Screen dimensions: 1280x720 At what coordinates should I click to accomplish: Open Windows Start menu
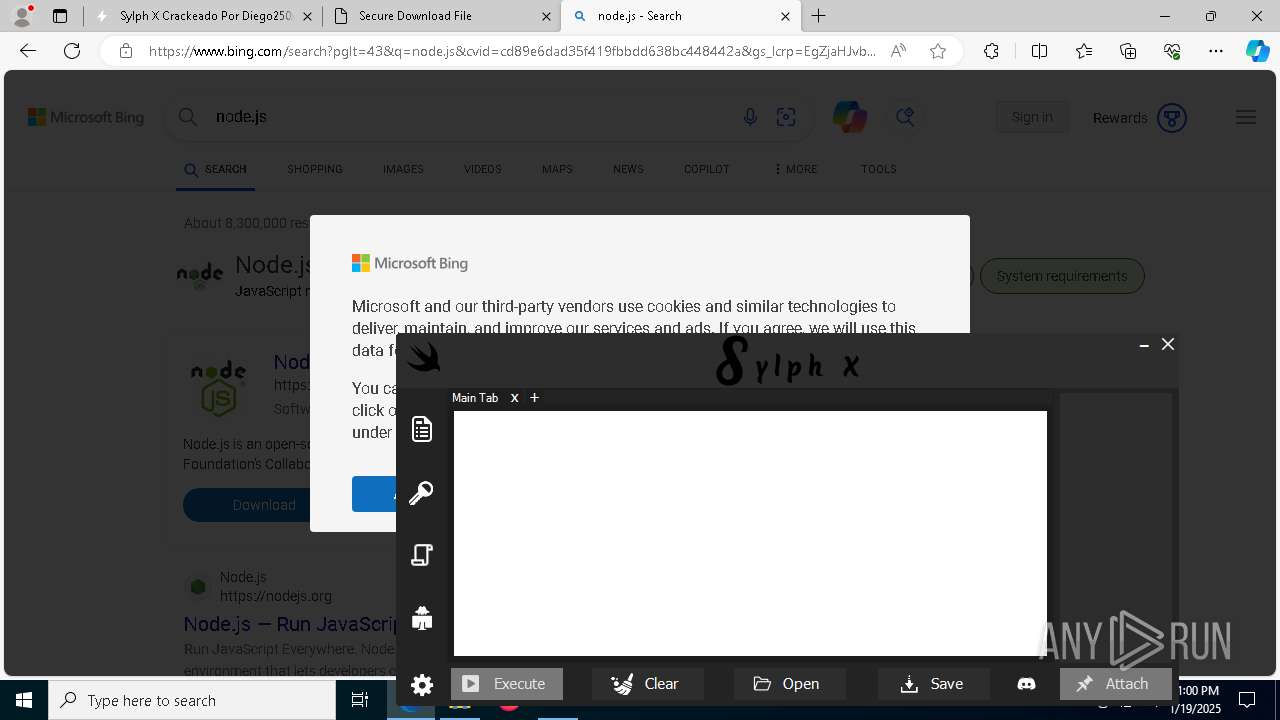click(24, 700)
